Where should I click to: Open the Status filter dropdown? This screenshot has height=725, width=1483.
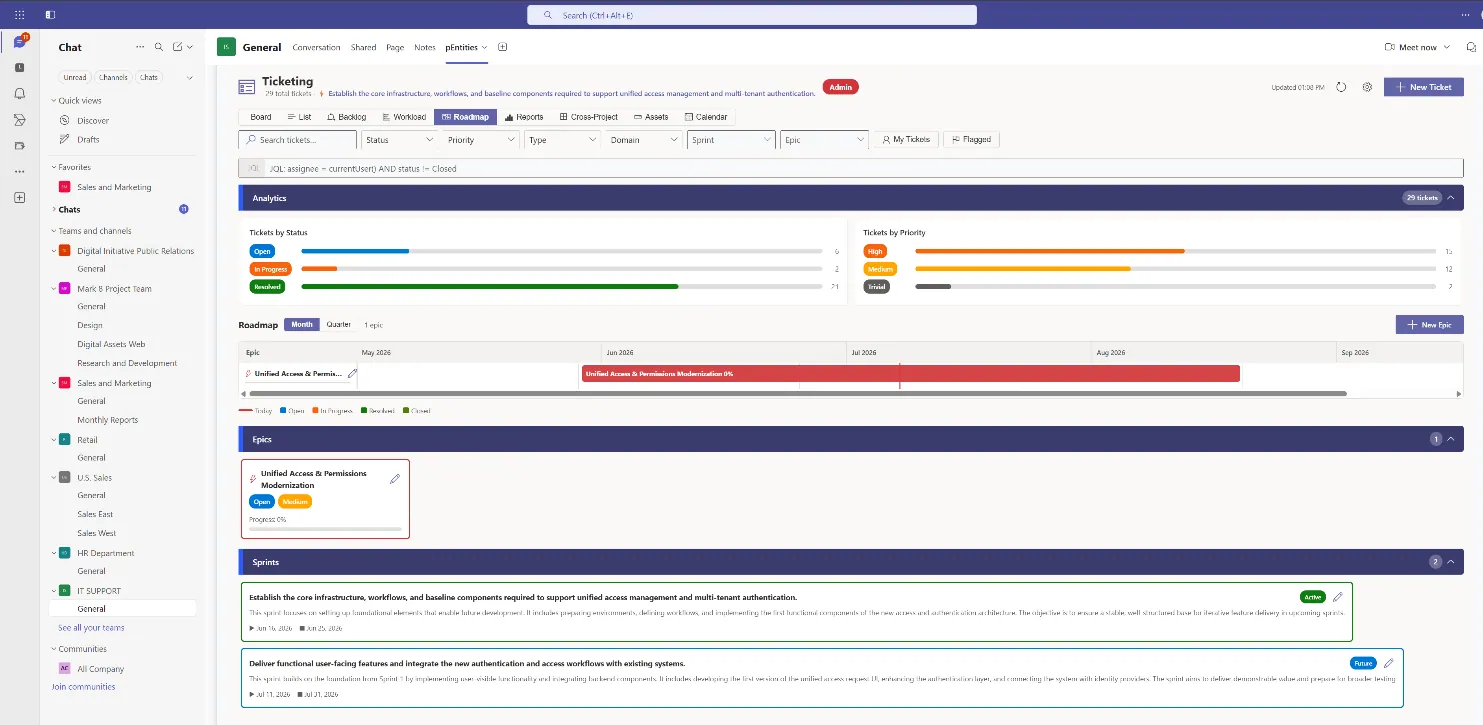[x=400, y=140]
